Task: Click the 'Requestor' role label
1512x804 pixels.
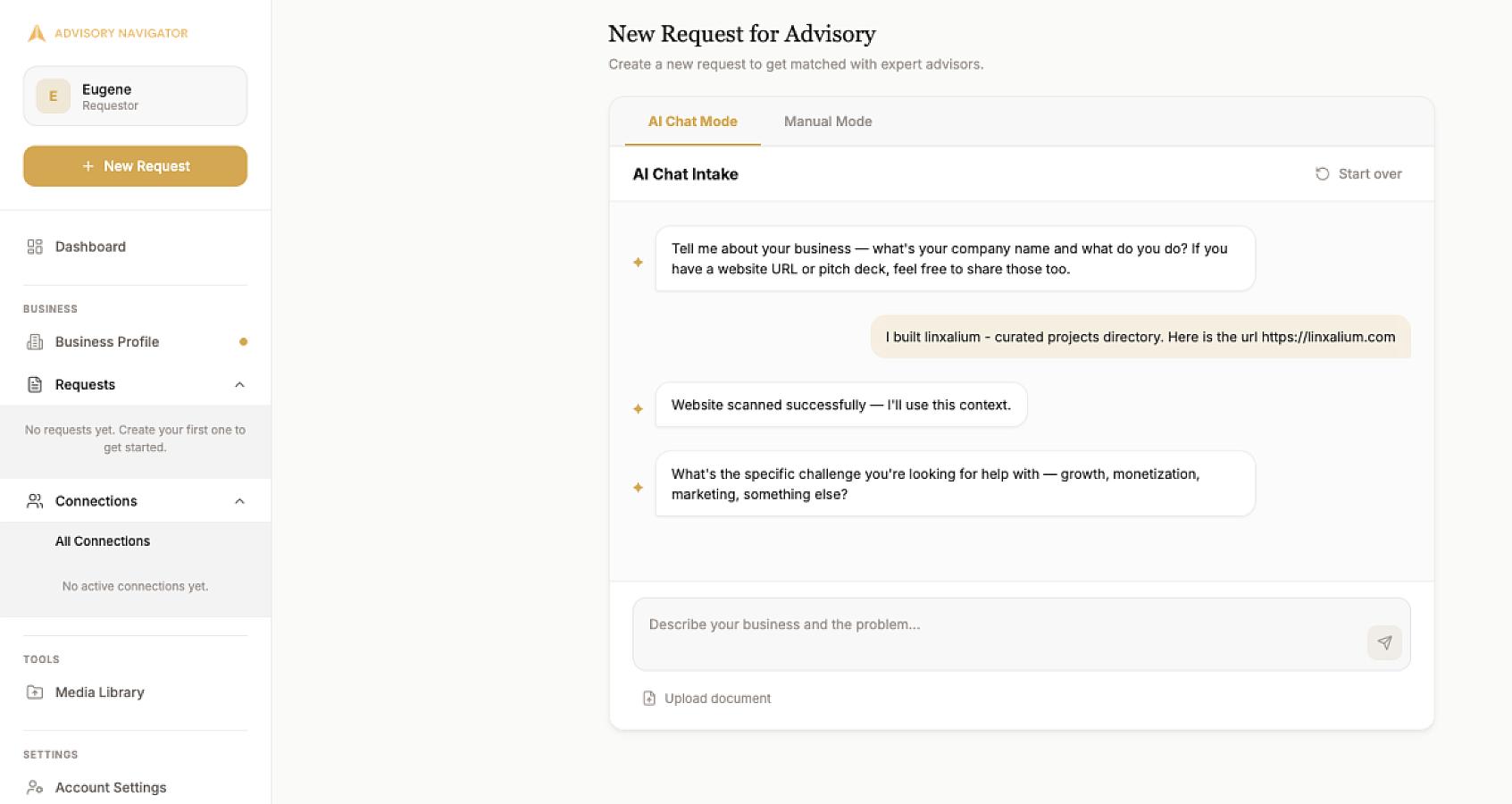Action: 110,105
